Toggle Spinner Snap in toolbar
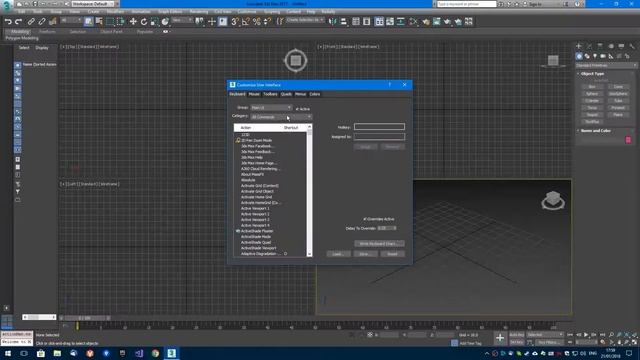640x360 pixels. [x=267, y=22]
